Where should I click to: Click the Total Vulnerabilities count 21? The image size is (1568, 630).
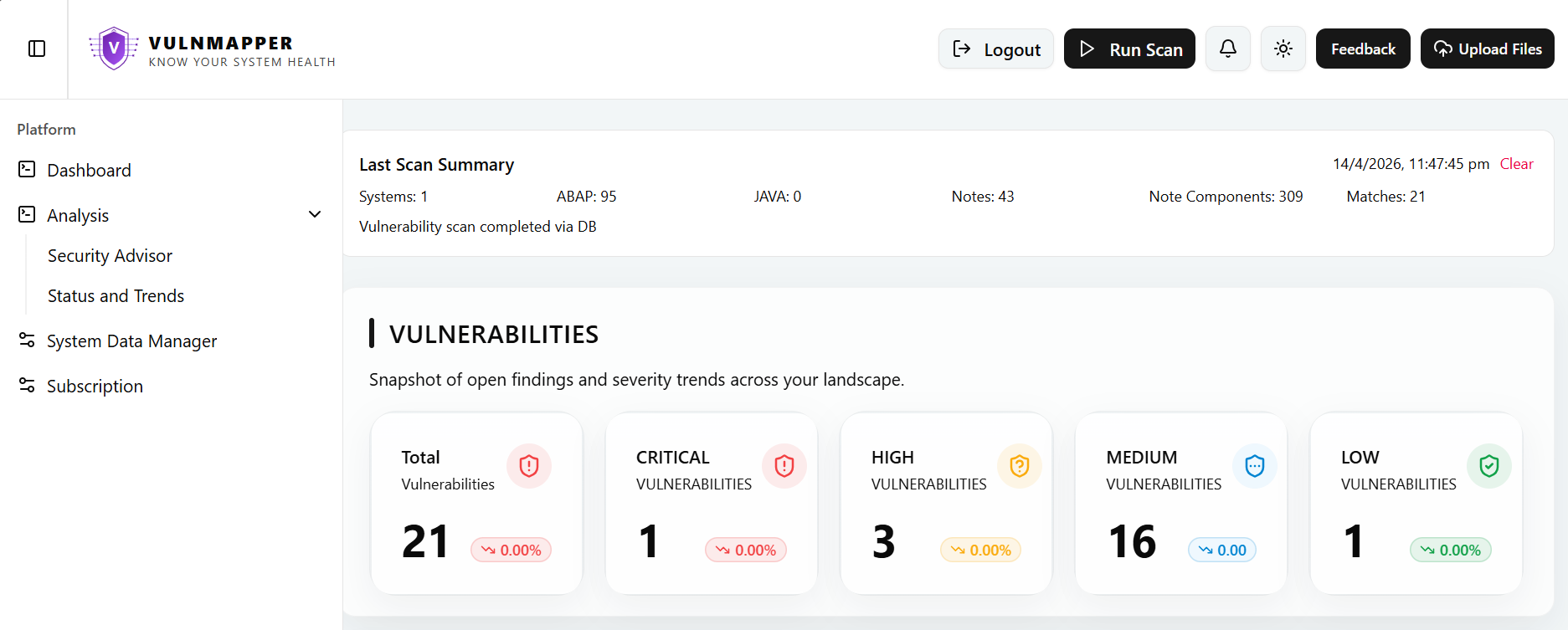click(x=425, y=542)
